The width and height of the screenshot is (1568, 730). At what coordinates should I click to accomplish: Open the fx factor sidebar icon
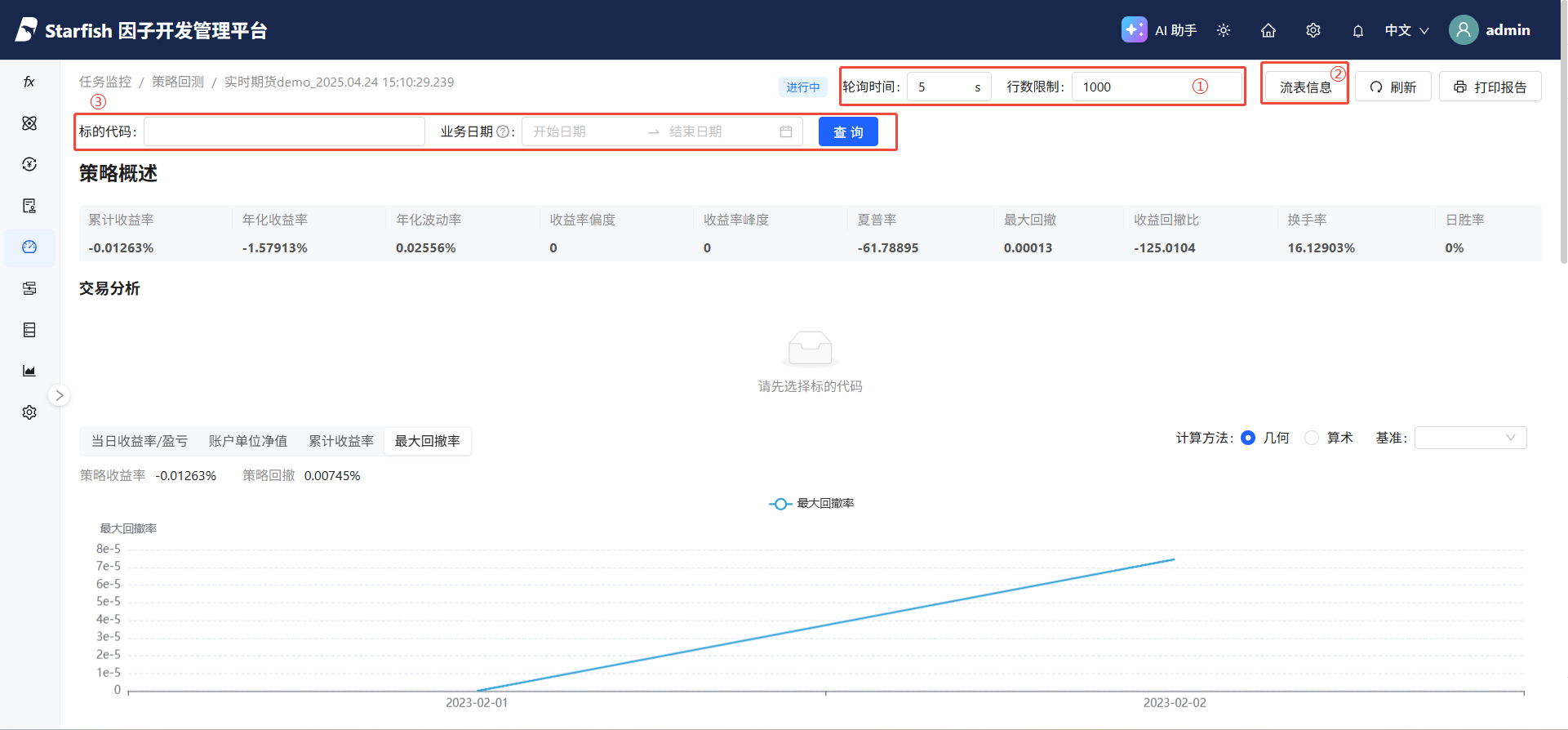(29, 82)
